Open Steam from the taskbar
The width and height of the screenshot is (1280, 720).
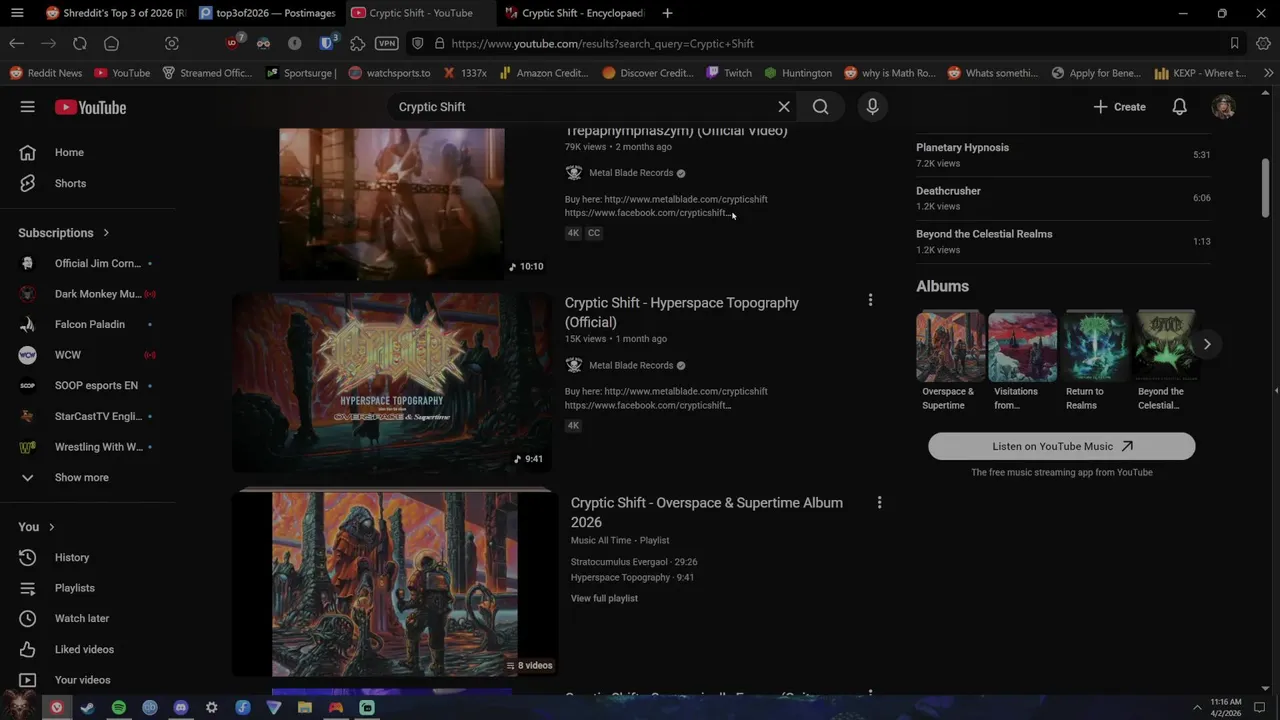(88, 708)
